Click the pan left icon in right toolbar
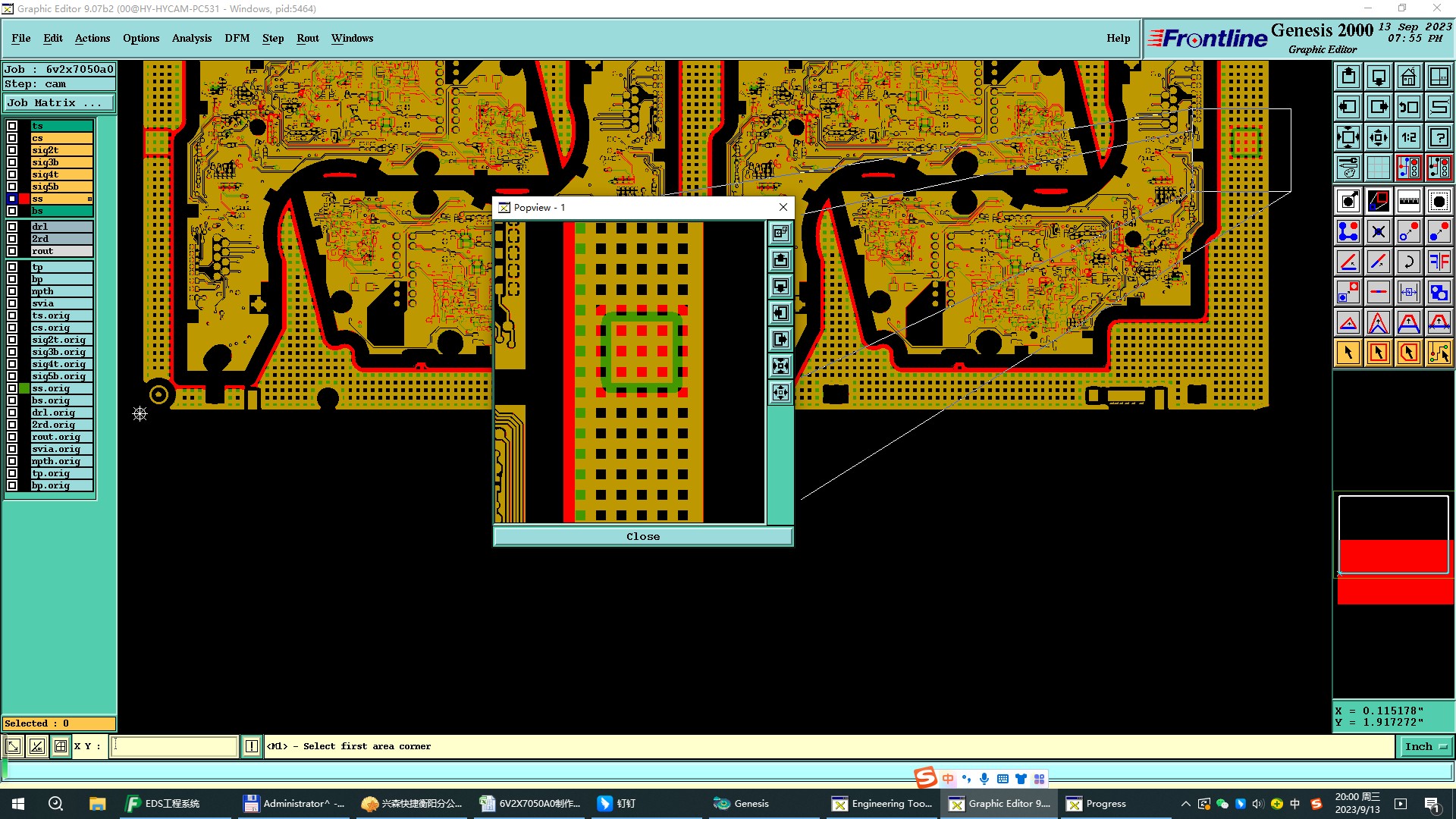Image resolution: width=1456 pixels, height=819 pixels. 1348,107
